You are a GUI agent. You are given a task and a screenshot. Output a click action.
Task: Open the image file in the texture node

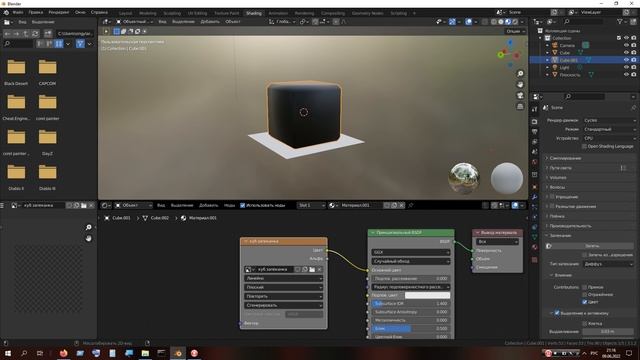(x=312, y=269)
